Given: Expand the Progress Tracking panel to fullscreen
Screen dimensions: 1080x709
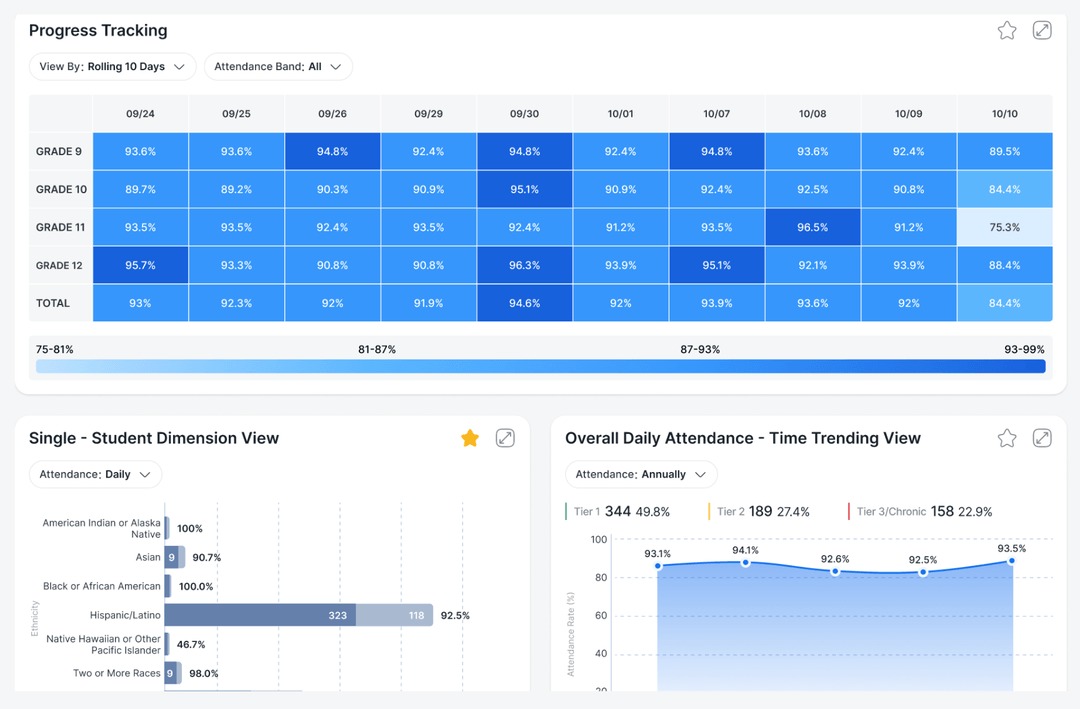Looking at the screenshot, I should pos(1042,31).
